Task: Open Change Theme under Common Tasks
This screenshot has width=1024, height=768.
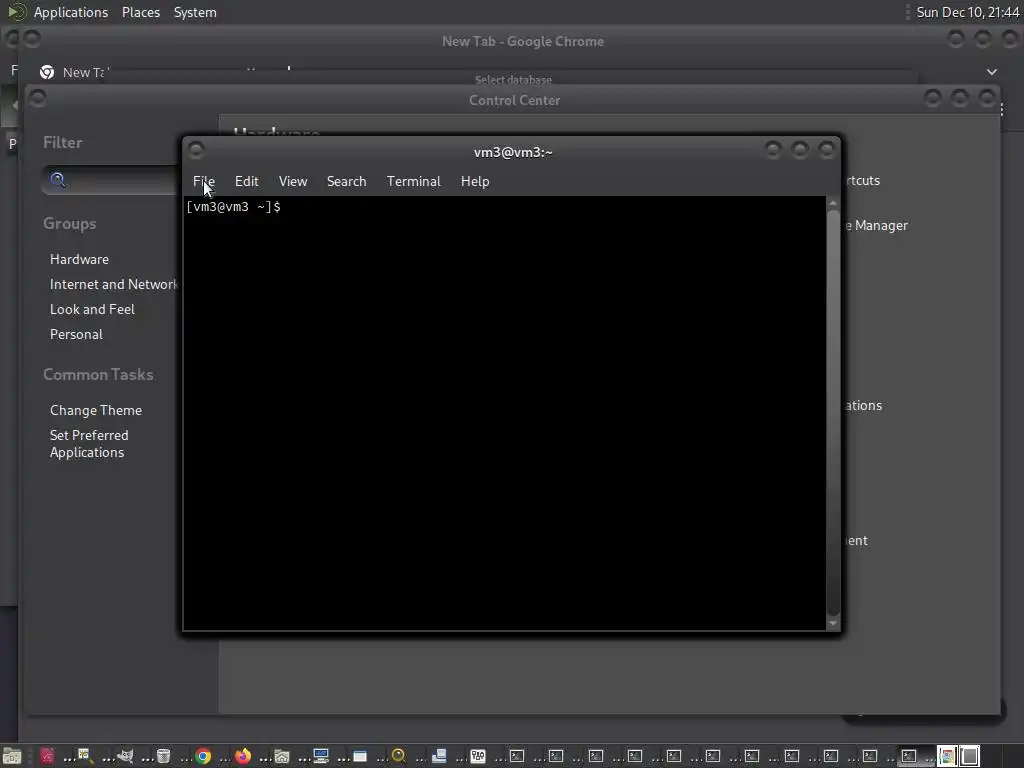Action: (95, 410)
